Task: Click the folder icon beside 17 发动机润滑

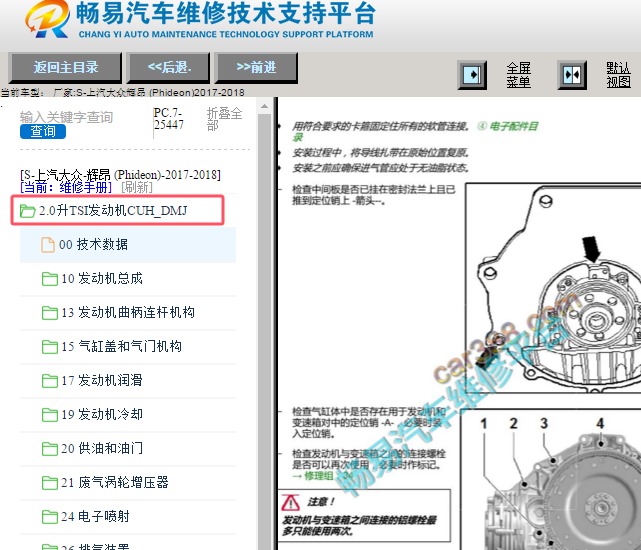Action: pos(49,381)
